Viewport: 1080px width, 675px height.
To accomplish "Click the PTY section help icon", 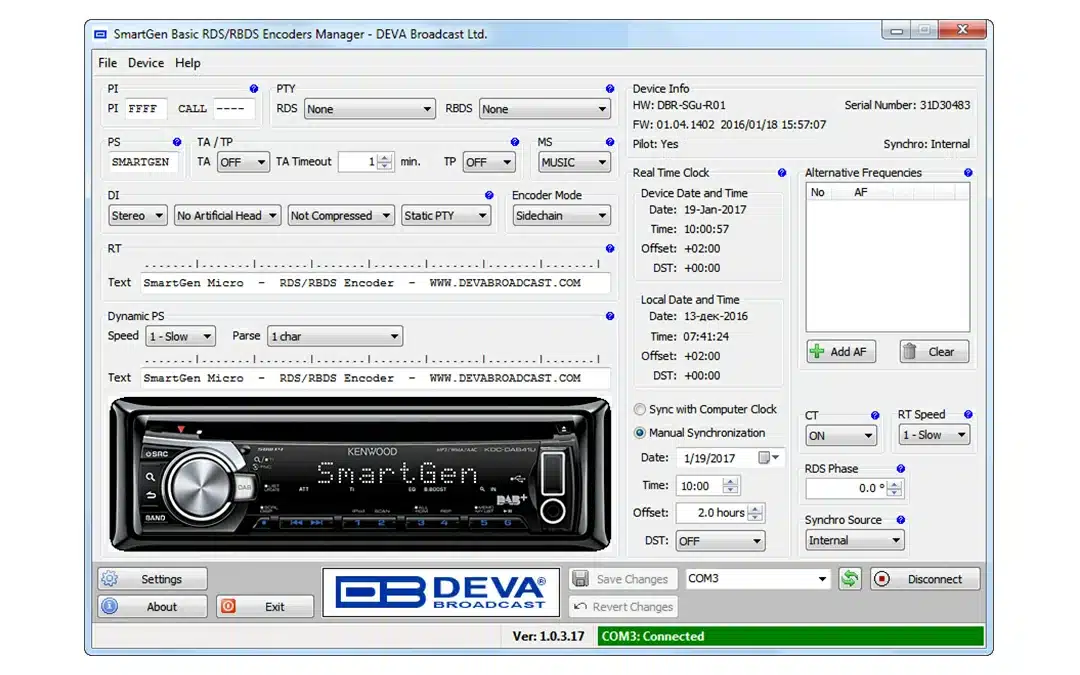I will (610, 89).
